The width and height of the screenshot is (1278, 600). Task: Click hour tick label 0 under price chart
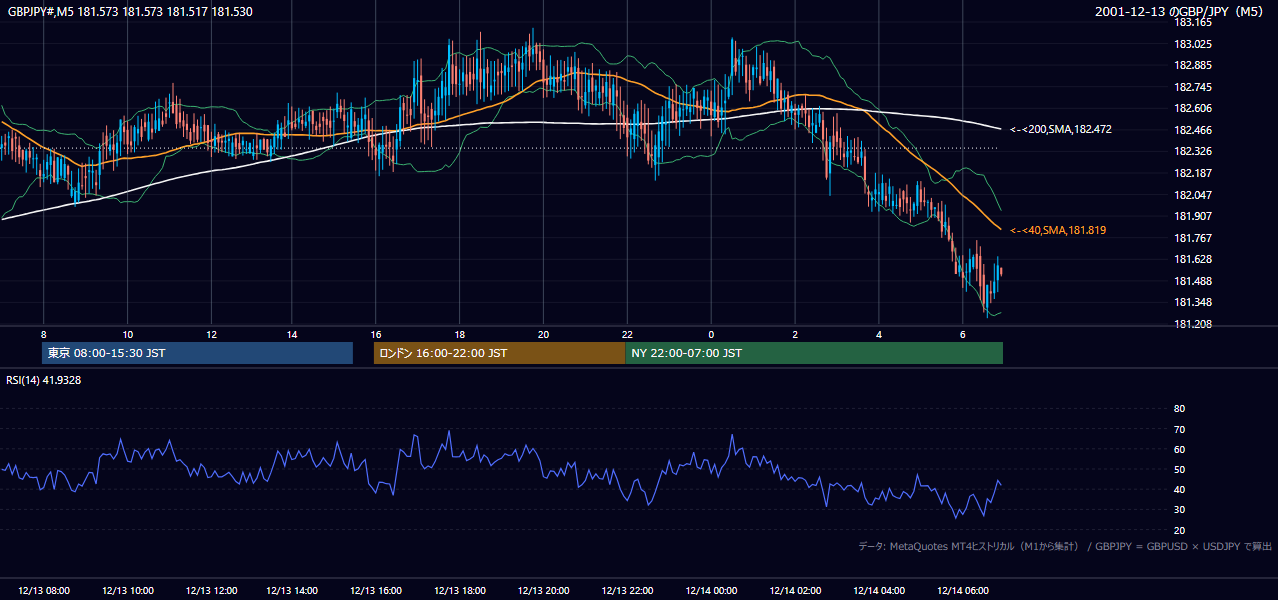point(711,334)
